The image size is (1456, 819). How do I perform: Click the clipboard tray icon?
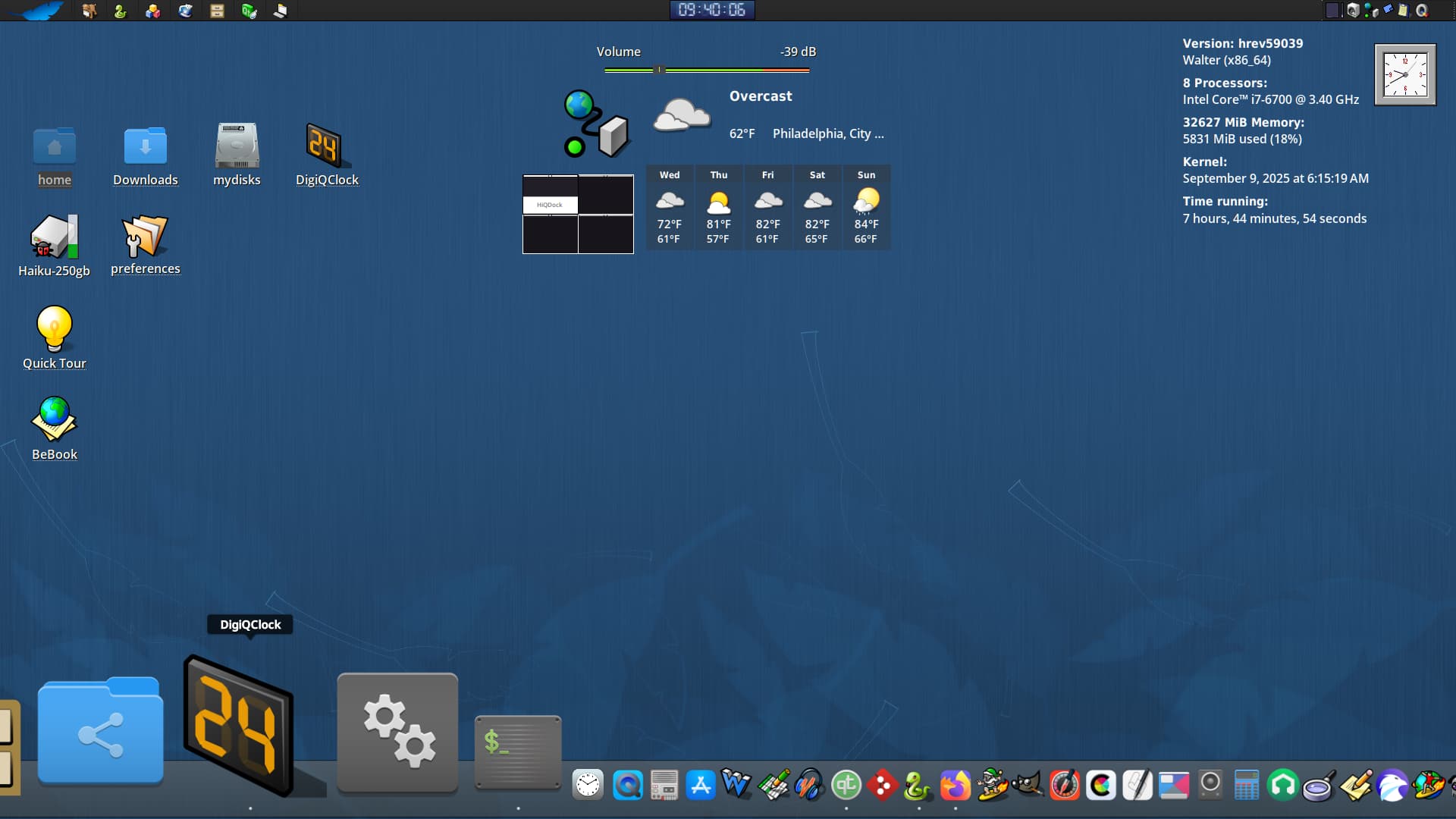1402,11
